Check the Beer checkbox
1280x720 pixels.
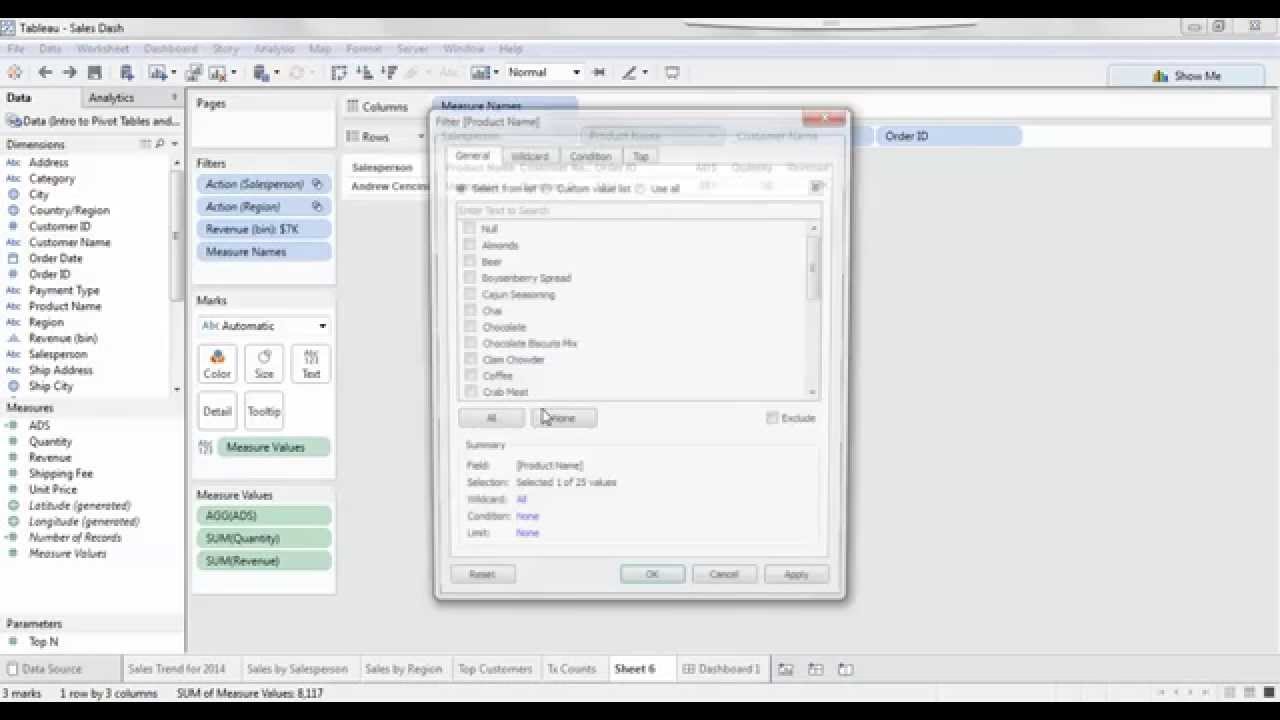[x=469, y=261]
